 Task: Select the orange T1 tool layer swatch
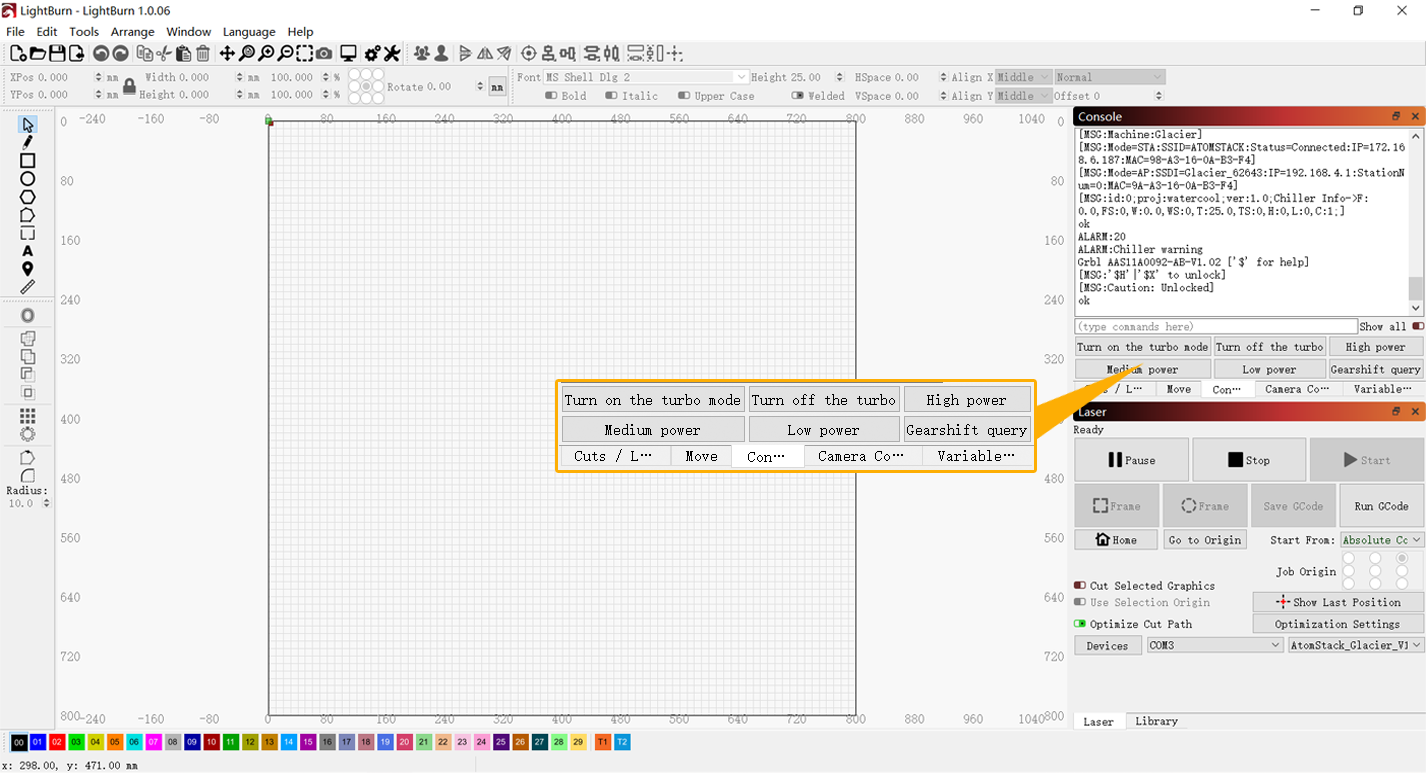pyautogui.click(x=603, y=742)
